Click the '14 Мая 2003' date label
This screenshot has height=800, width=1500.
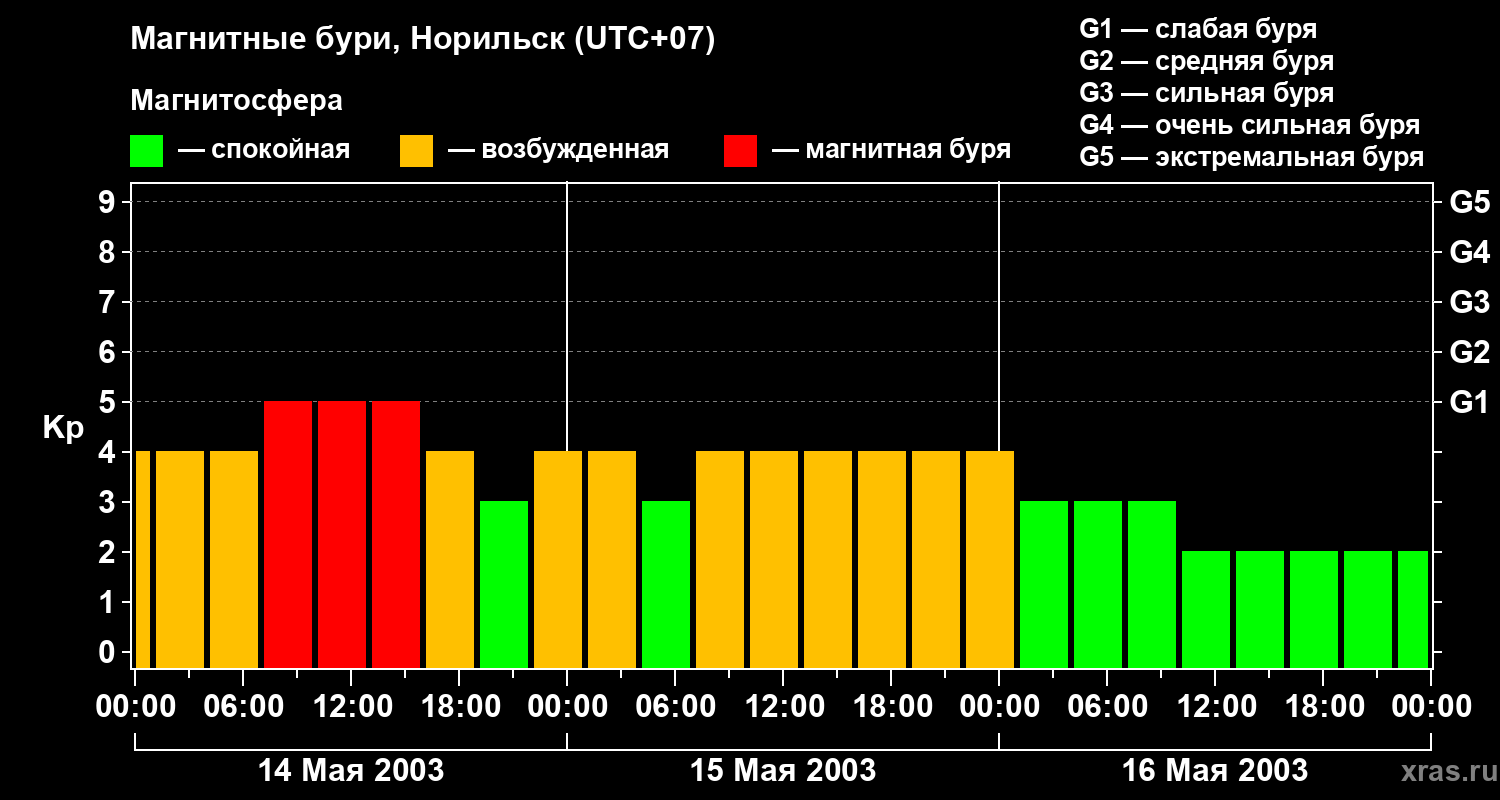[x=351, y=771]
